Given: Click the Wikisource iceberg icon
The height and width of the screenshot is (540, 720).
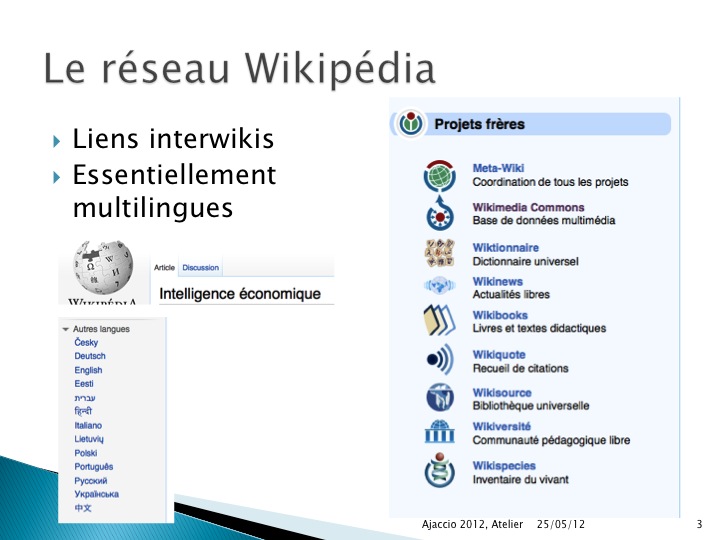Looking at the screenshot, I should pyautogui.click(x=439, y=398).
